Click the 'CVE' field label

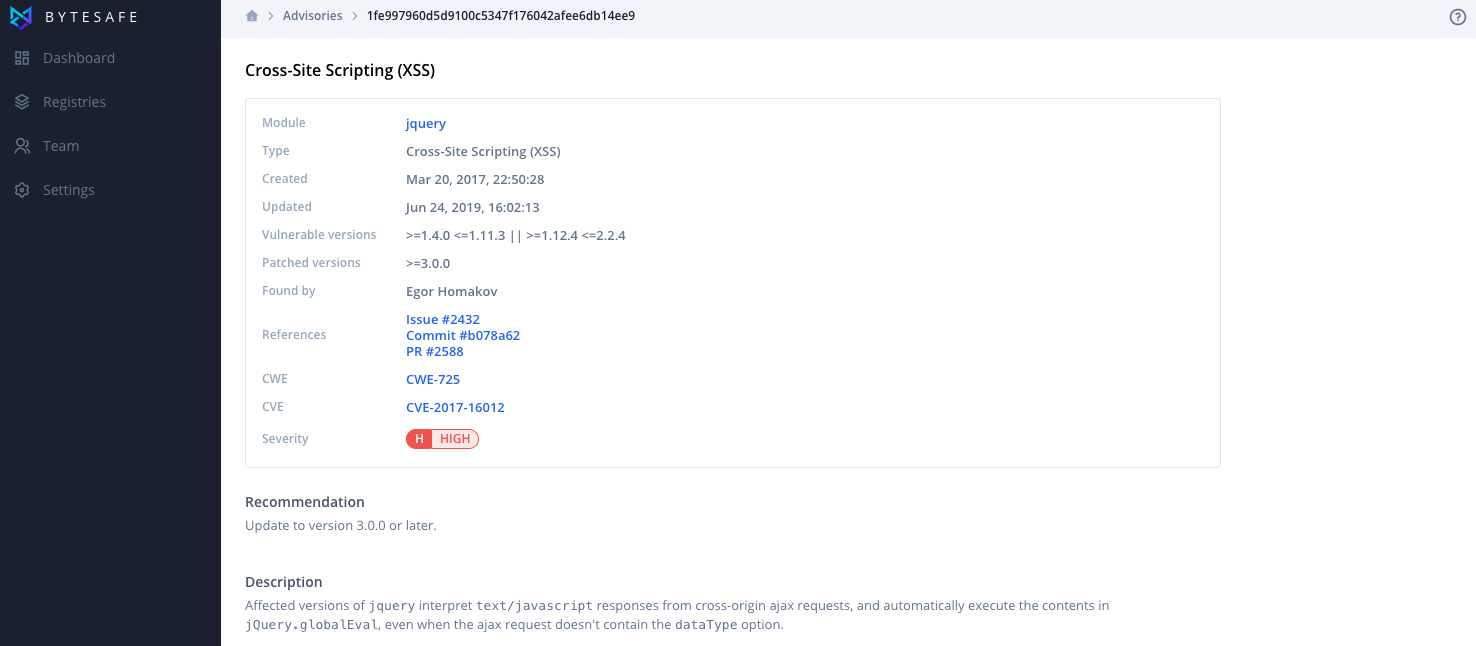pyautogui.click(x=273, y=407)
